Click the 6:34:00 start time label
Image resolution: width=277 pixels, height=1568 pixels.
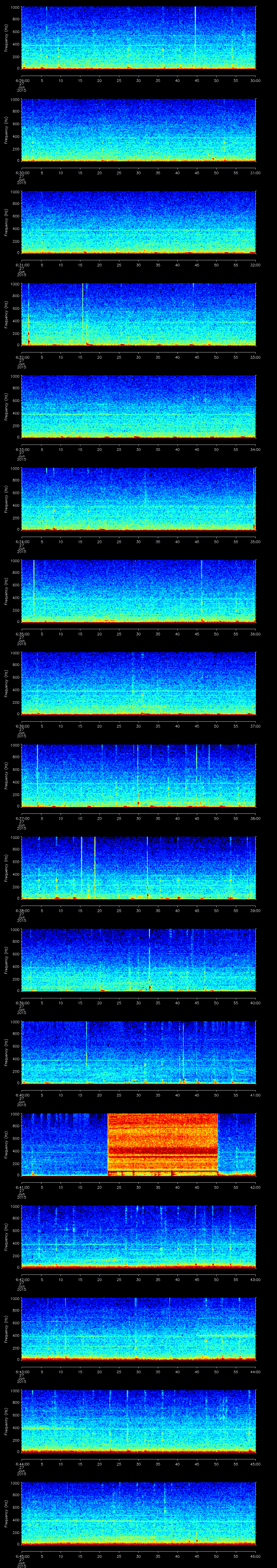pos(22,542)
